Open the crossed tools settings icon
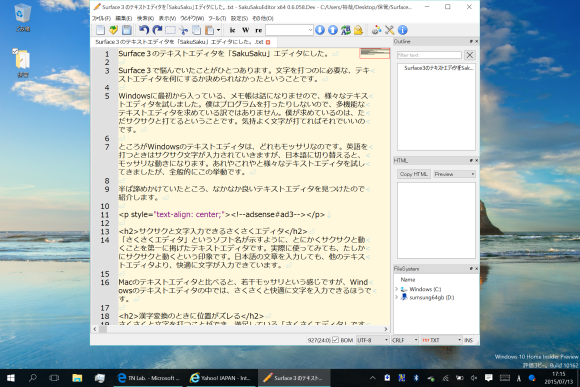 tap(390, 30)
